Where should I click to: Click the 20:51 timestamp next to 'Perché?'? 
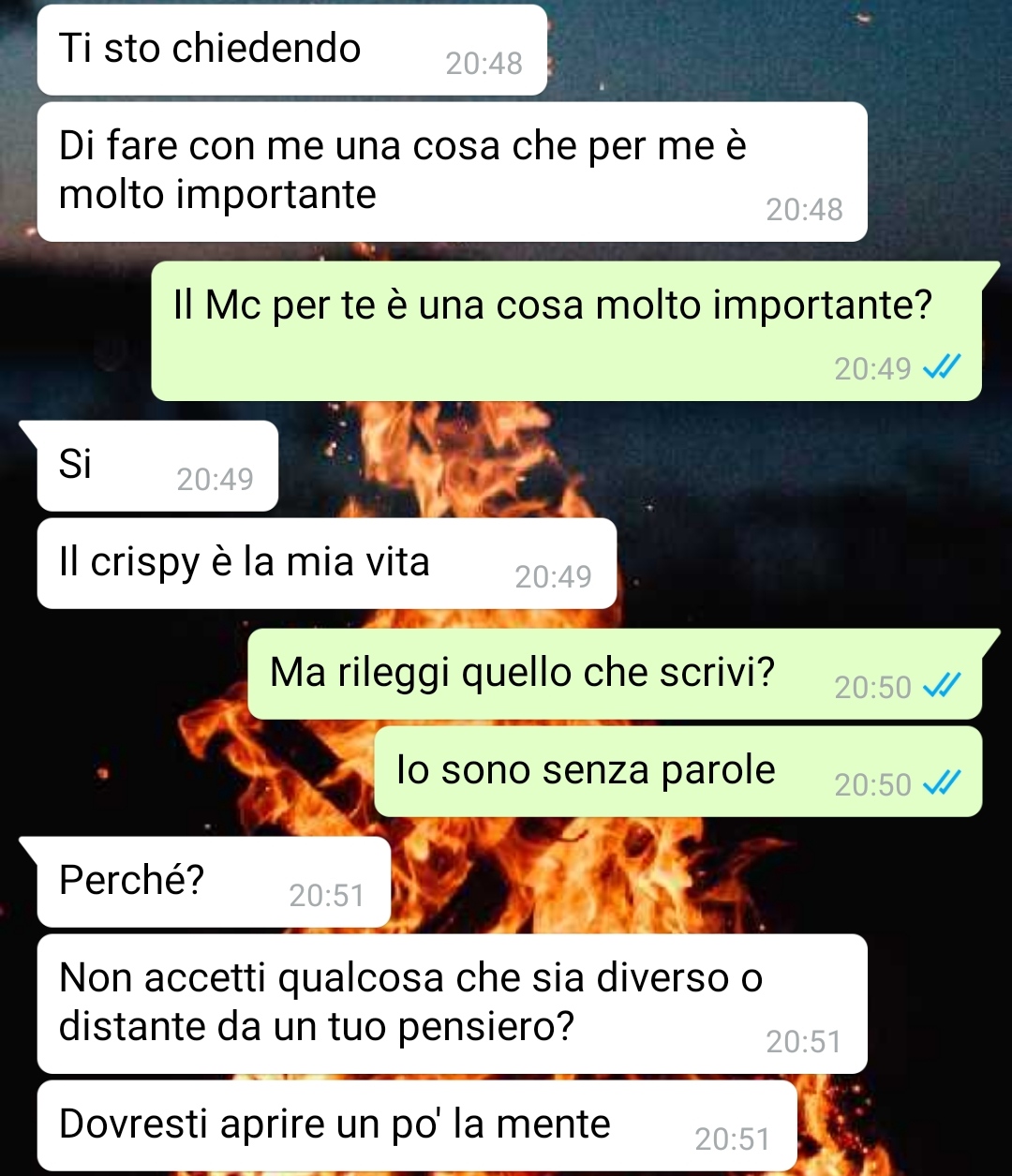[x=326, y=896]
